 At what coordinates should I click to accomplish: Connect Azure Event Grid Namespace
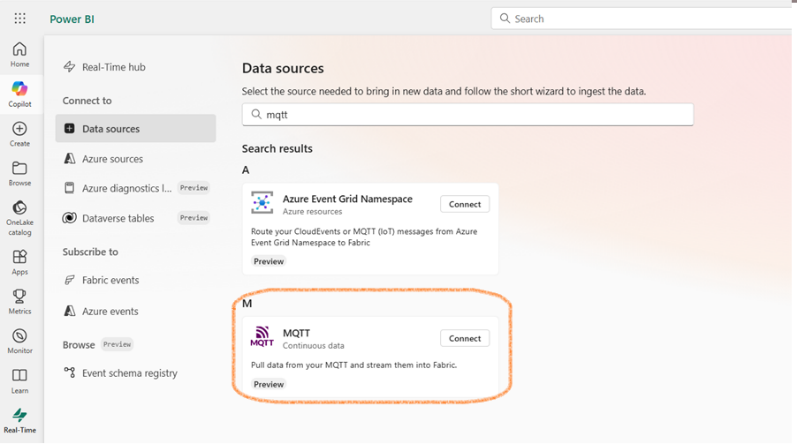click(465, 204)
